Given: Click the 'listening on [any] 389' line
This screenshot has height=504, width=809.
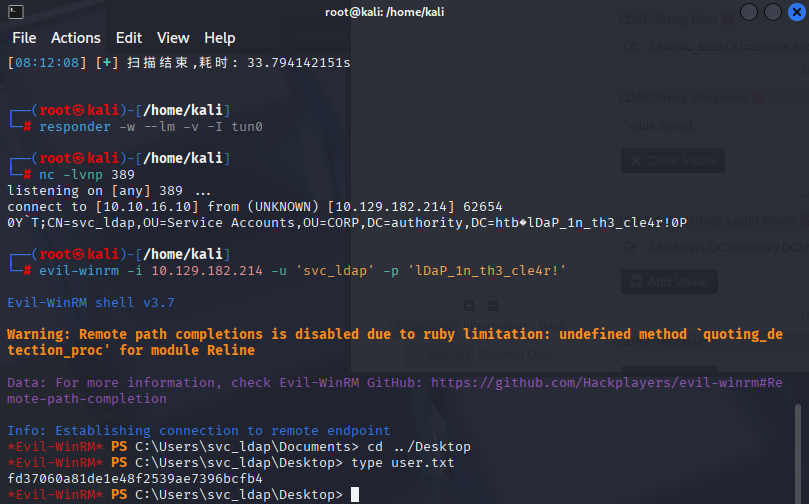Looking at the screenshot, I should 109,190.
